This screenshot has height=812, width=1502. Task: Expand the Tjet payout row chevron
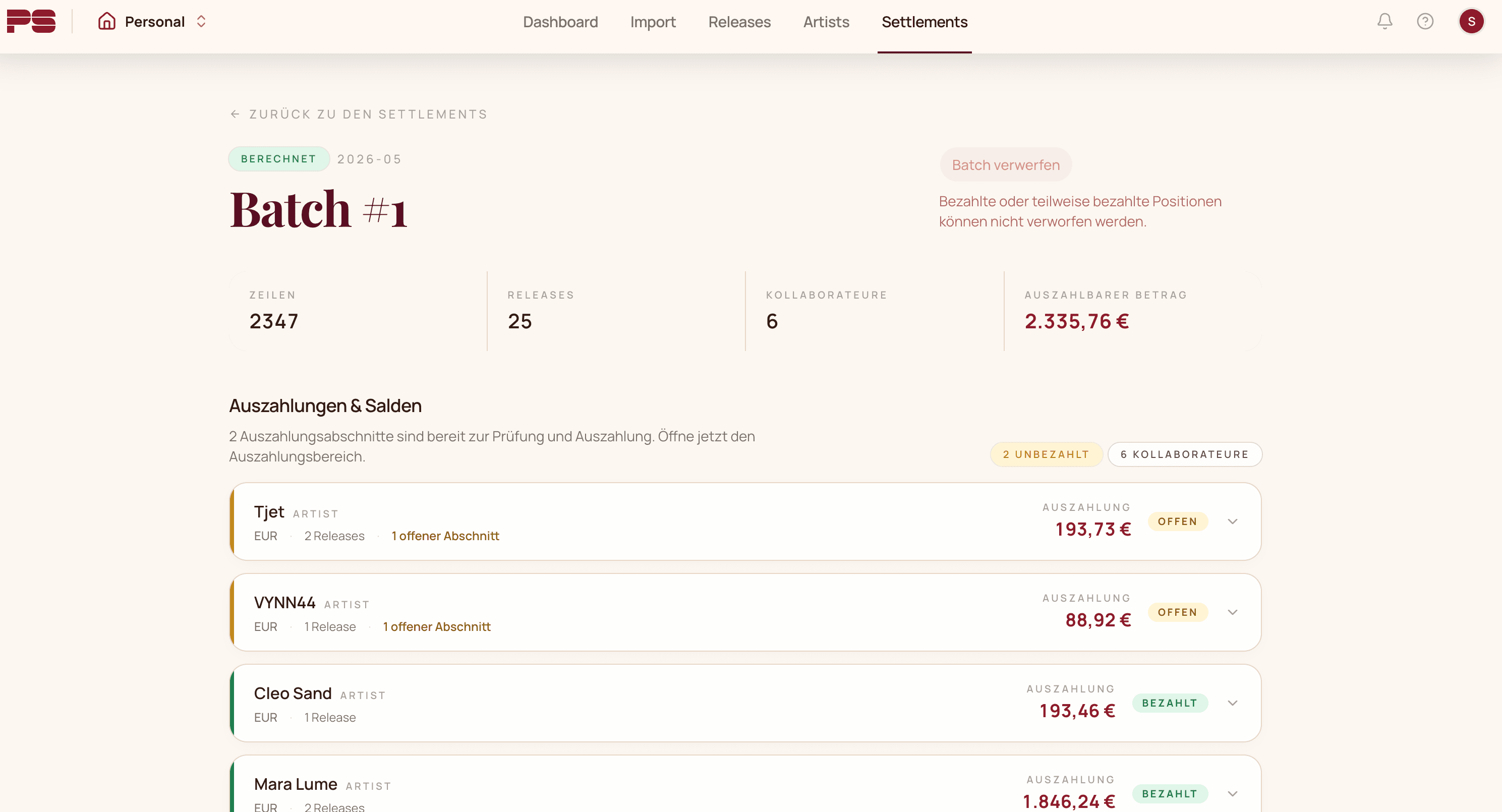click(x=1232, y=521)
